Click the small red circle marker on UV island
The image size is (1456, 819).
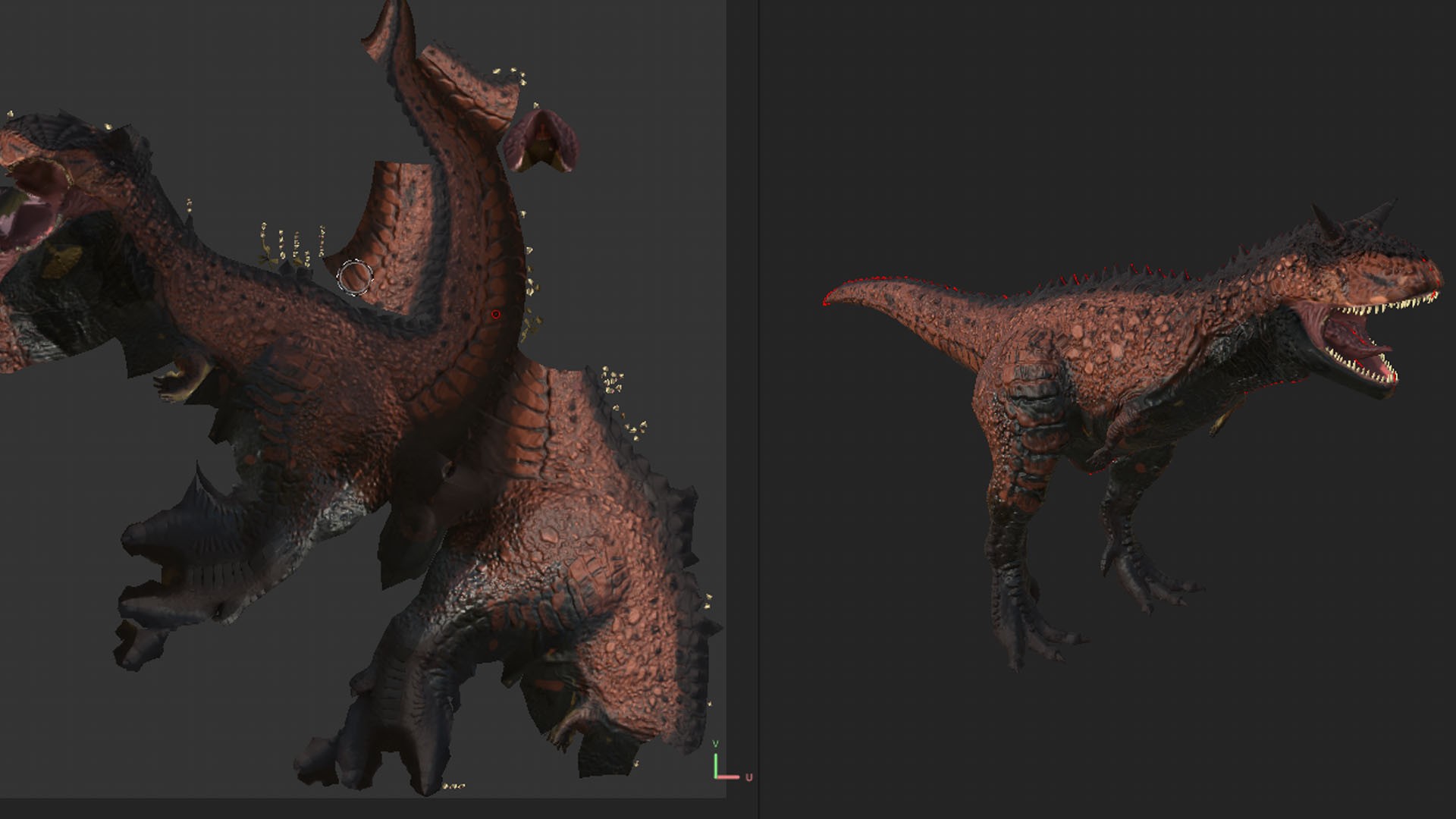[x=496, y=314]
